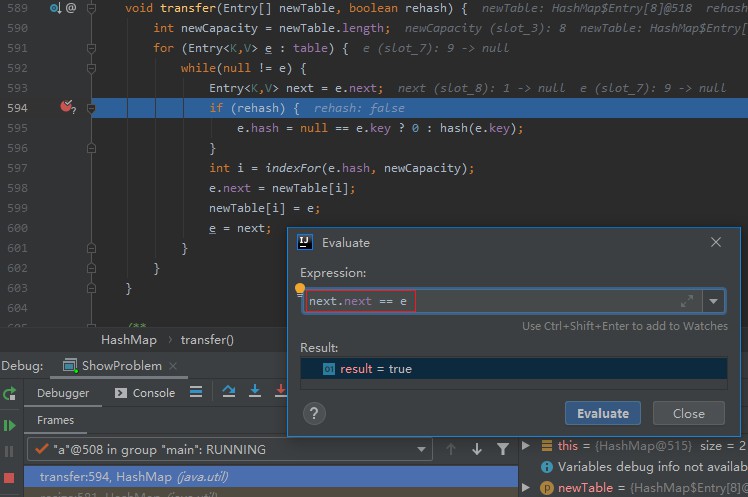Click the fold end marker on line 603
The width and height of the screenshot is (748, 497).
(92, 288)
